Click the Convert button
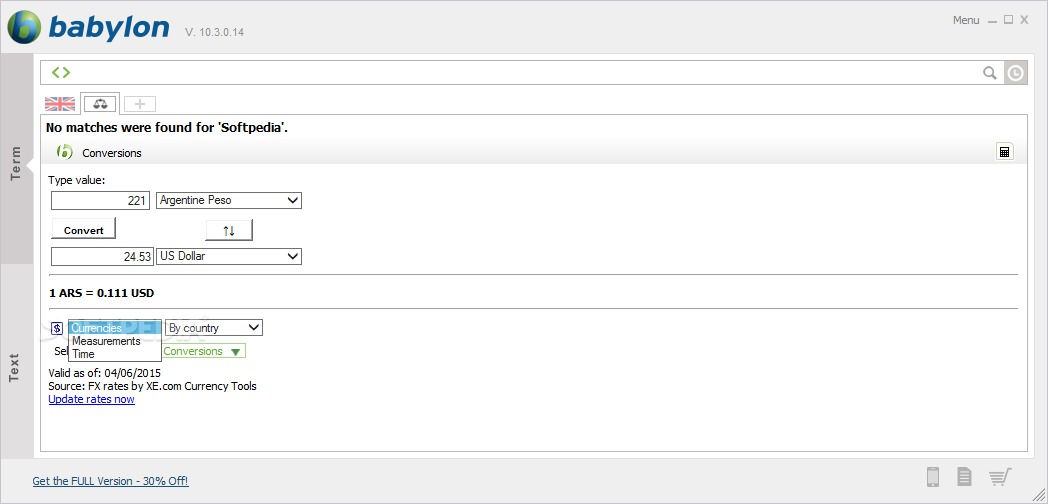 tap(84, 229)
